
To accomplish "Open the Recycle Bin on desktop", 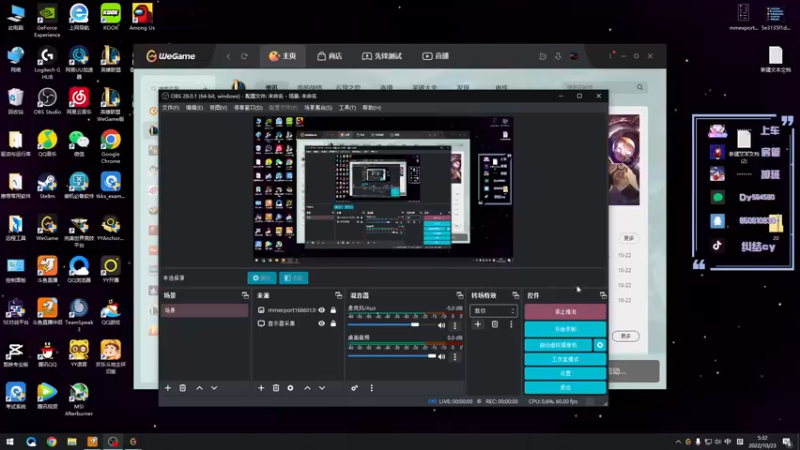I will [x=15, y=101].
